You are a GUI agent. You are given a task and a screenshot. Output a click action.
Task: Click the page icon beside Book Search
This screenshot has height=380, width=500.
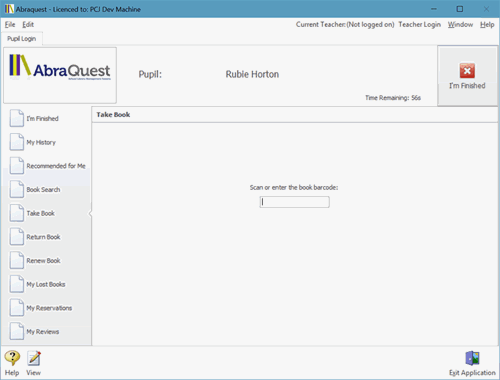point(17,189)
